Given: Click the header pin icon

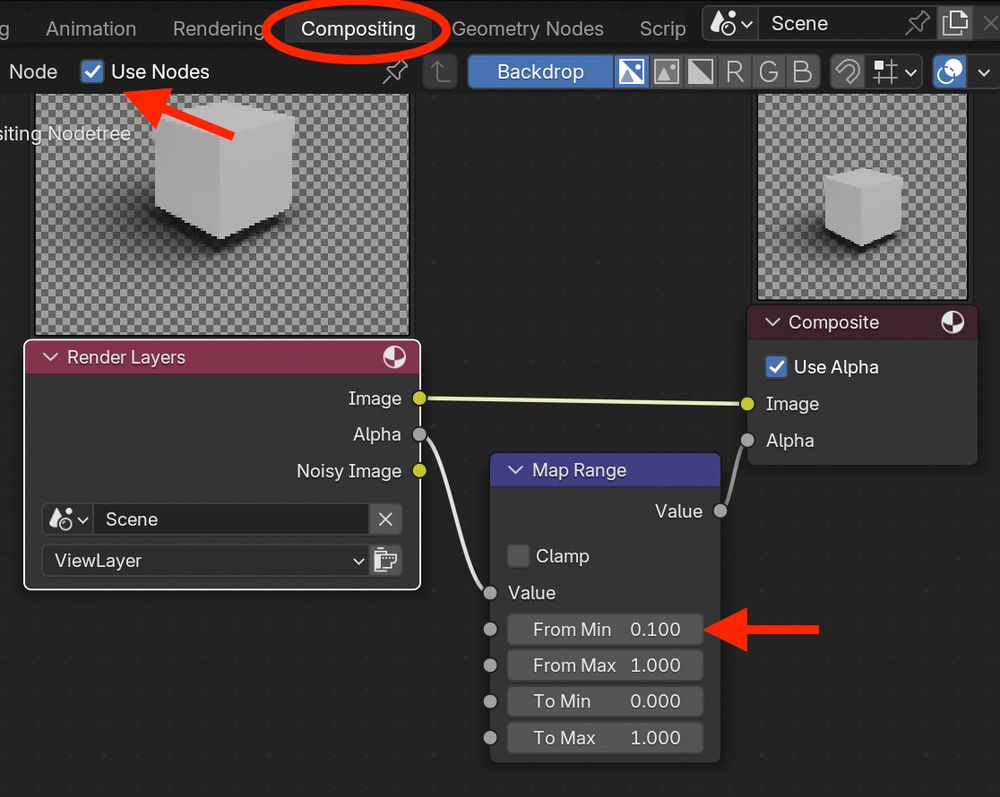Looking at the screenshot, I should point(395,71).
